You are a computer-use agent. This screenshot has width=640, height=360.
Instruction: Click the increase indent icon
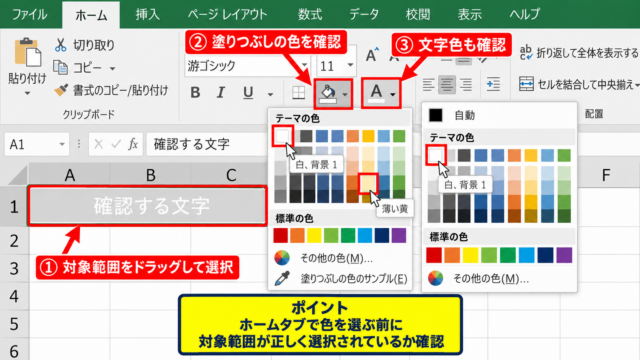[493, 84]
